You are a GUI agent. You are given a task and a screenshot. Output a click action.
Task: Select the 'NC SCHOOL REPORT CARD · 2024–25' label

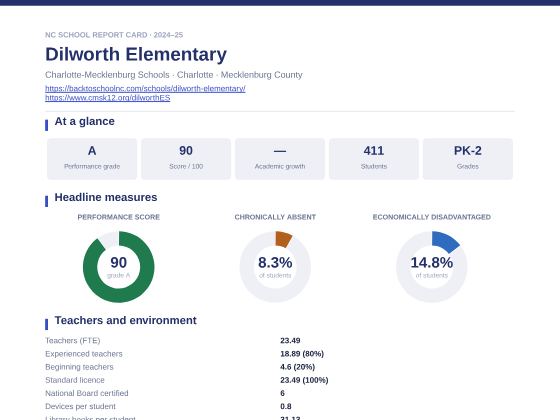coord(114,35)
